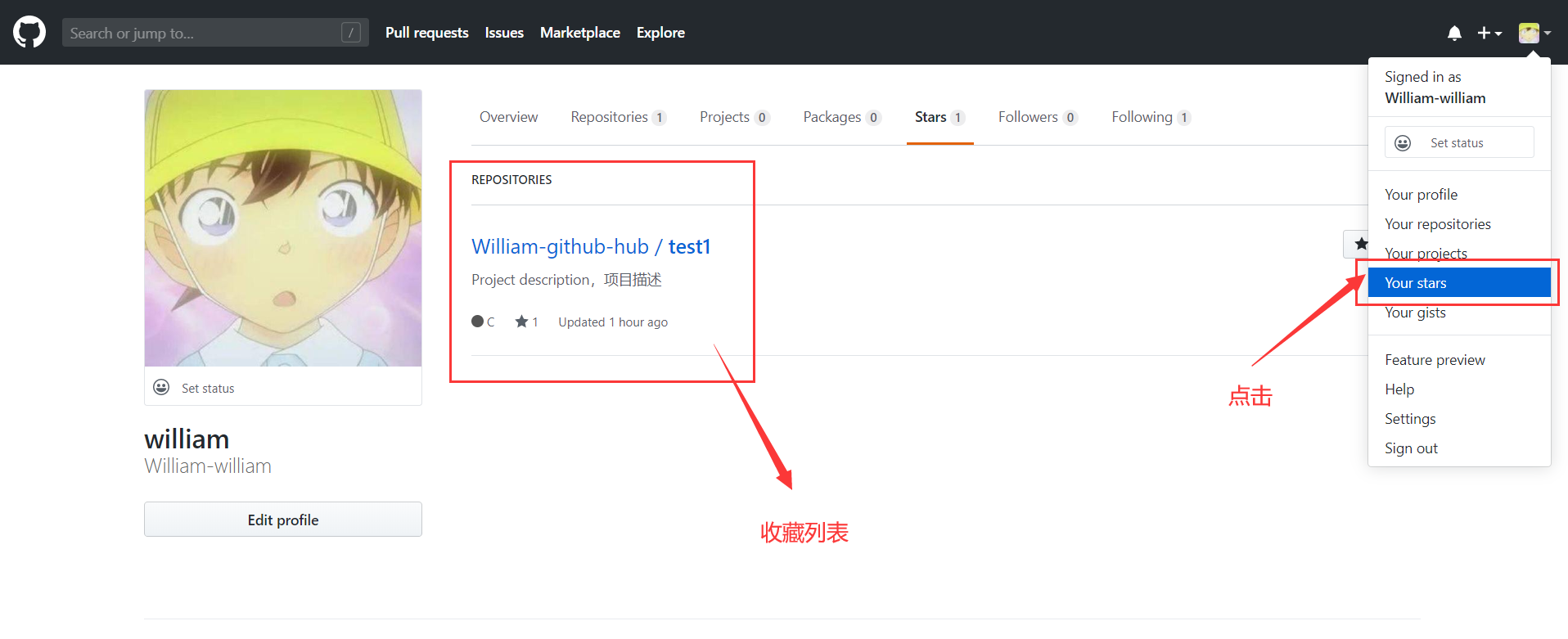
Task: Switch to the Packages tab
Action: 841,117
